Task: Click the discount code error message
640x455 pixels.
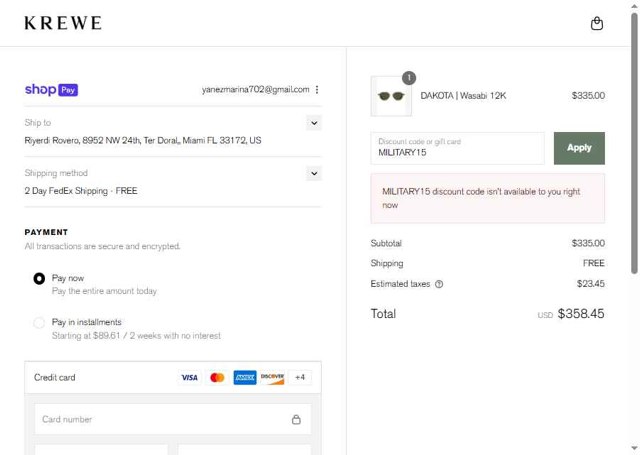Action: (x=488, y=198)
